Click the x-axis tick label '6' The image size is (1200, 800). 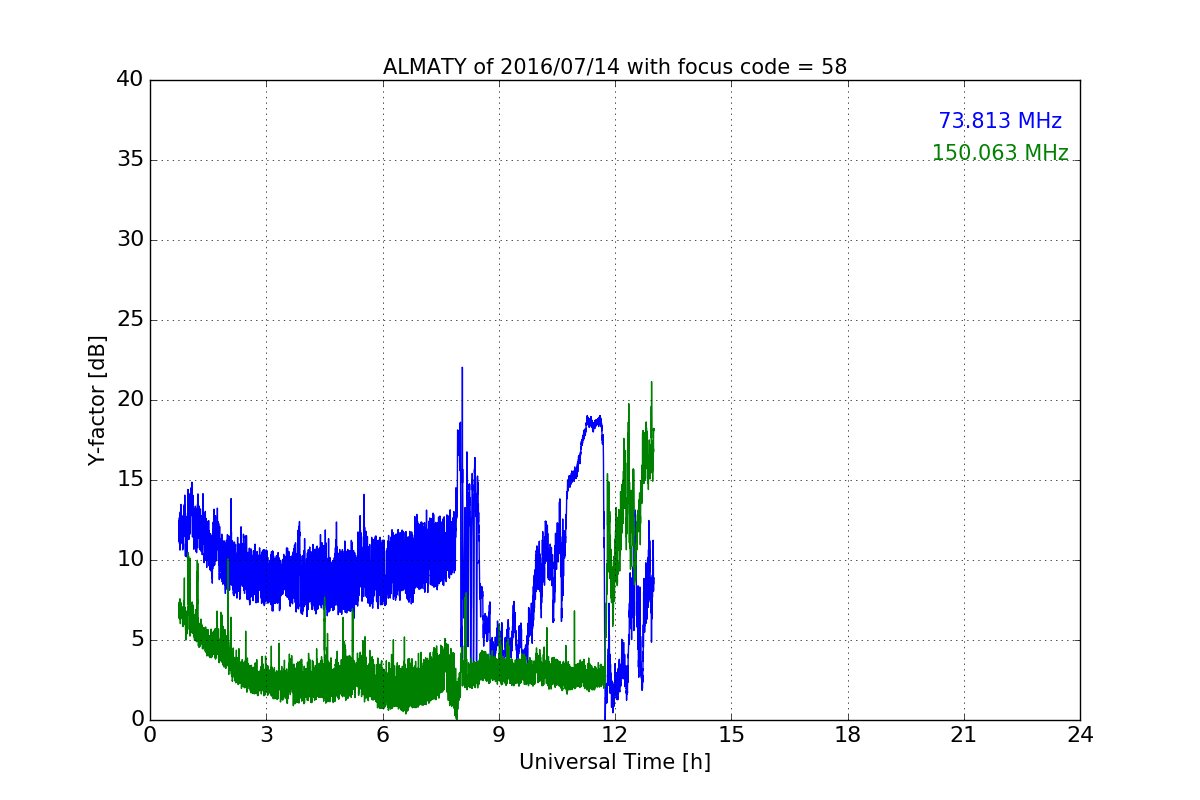pyautogui.click(x=383, y=734)
